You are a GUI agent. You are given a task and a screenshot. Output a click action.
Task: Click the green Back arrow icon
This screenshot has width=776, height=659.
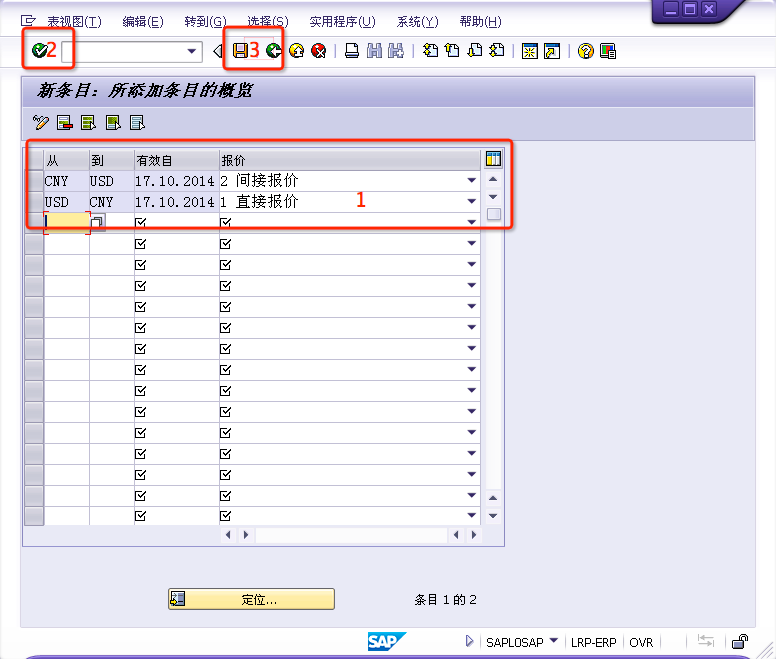click(x=274, y=50)
